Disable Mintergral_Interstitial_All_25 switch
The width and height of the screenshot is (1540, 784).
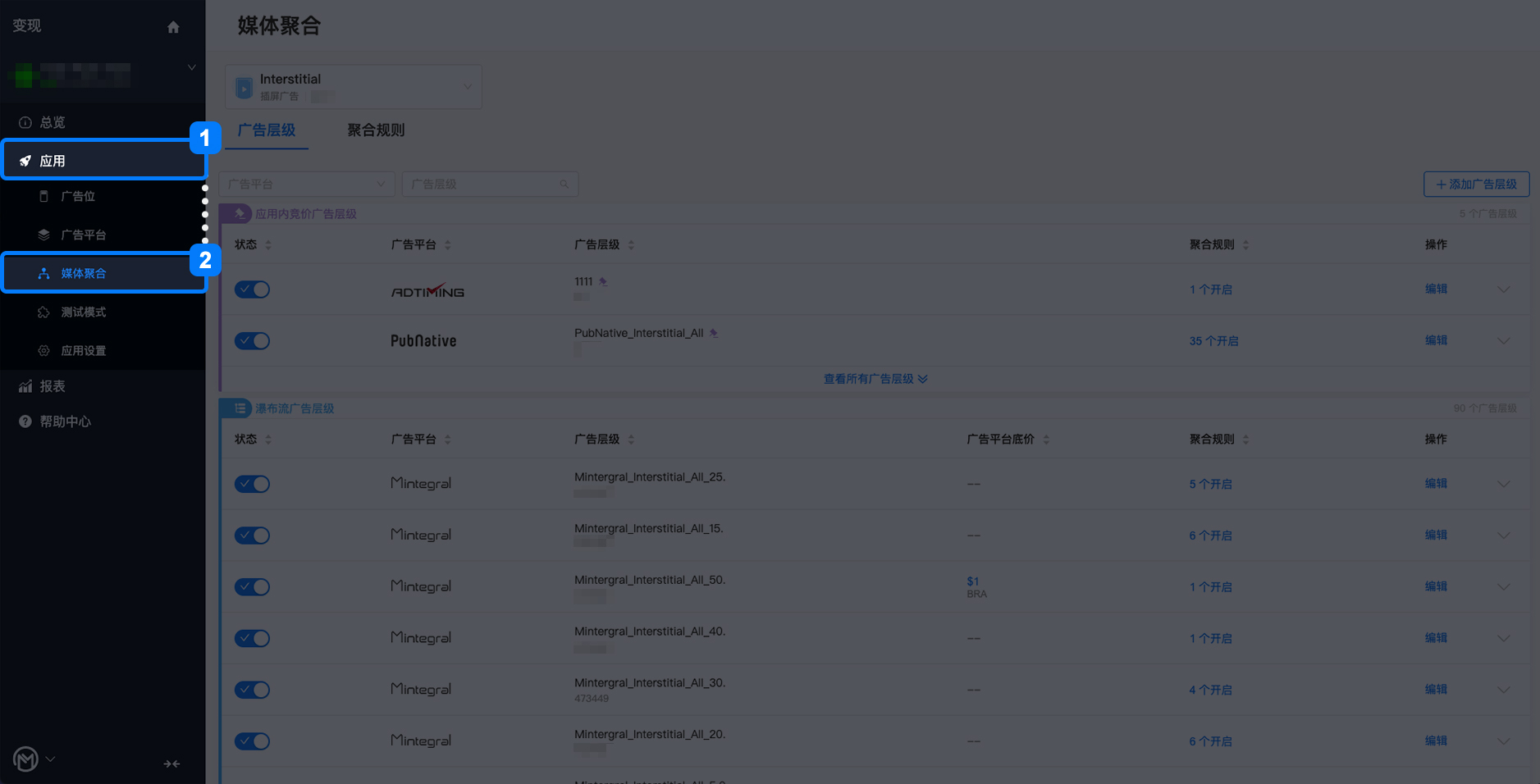[252, 484]
